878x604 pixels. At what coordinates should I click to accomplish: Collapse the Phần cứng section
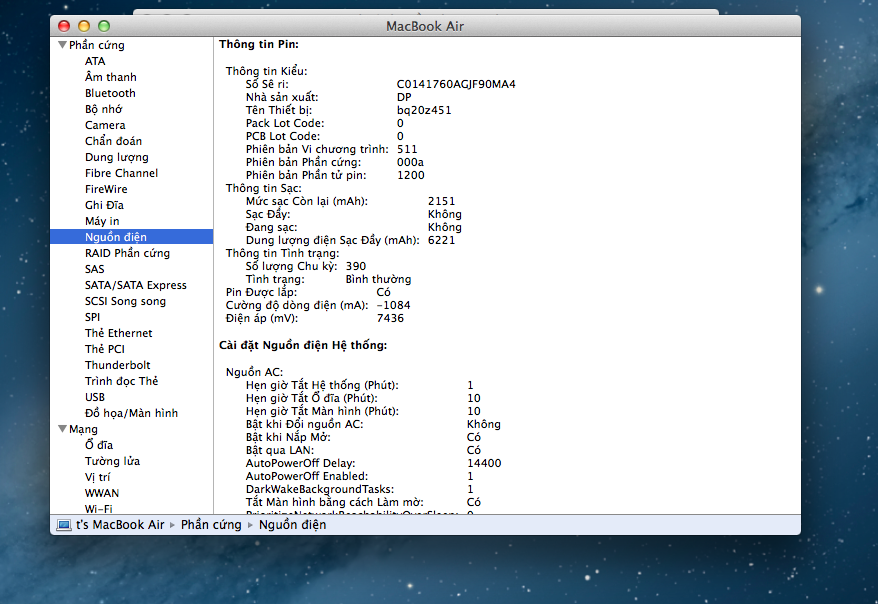tap(62, 45)
